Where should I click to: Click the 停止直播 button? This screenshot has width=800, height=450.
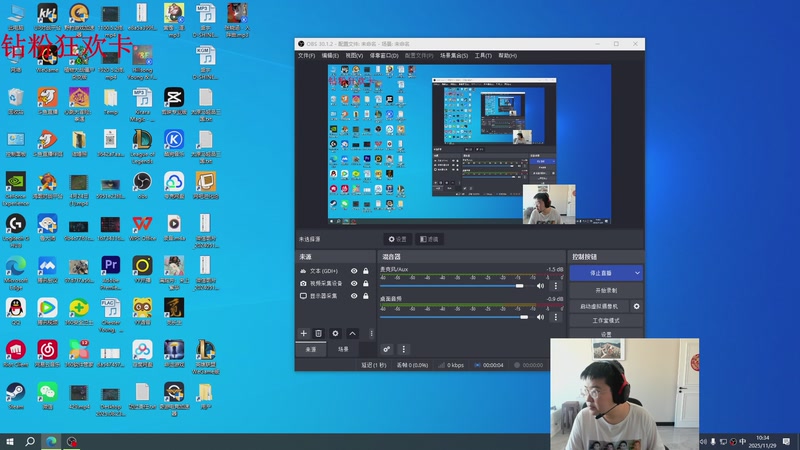(x=601, y=273)
